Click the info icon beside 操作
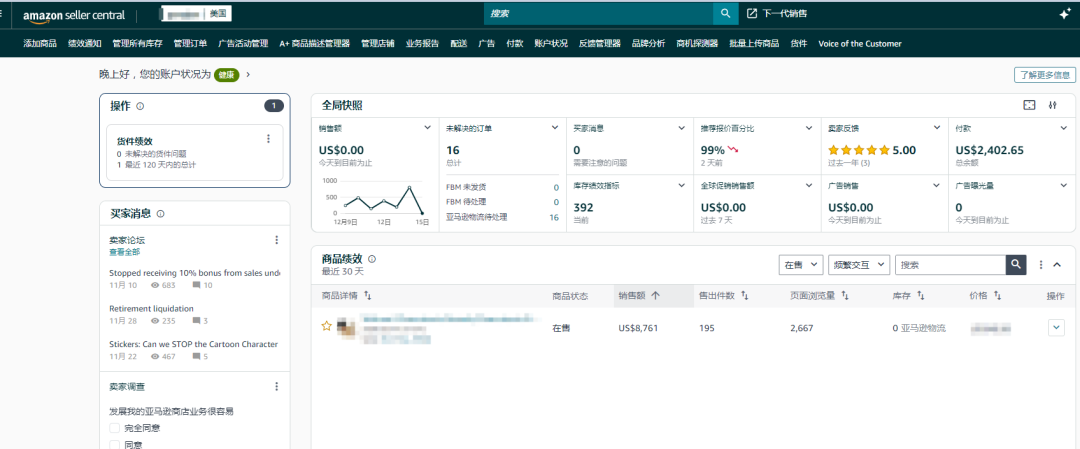This screenshot has height=449, width=1080. click(x=140, y=106)
